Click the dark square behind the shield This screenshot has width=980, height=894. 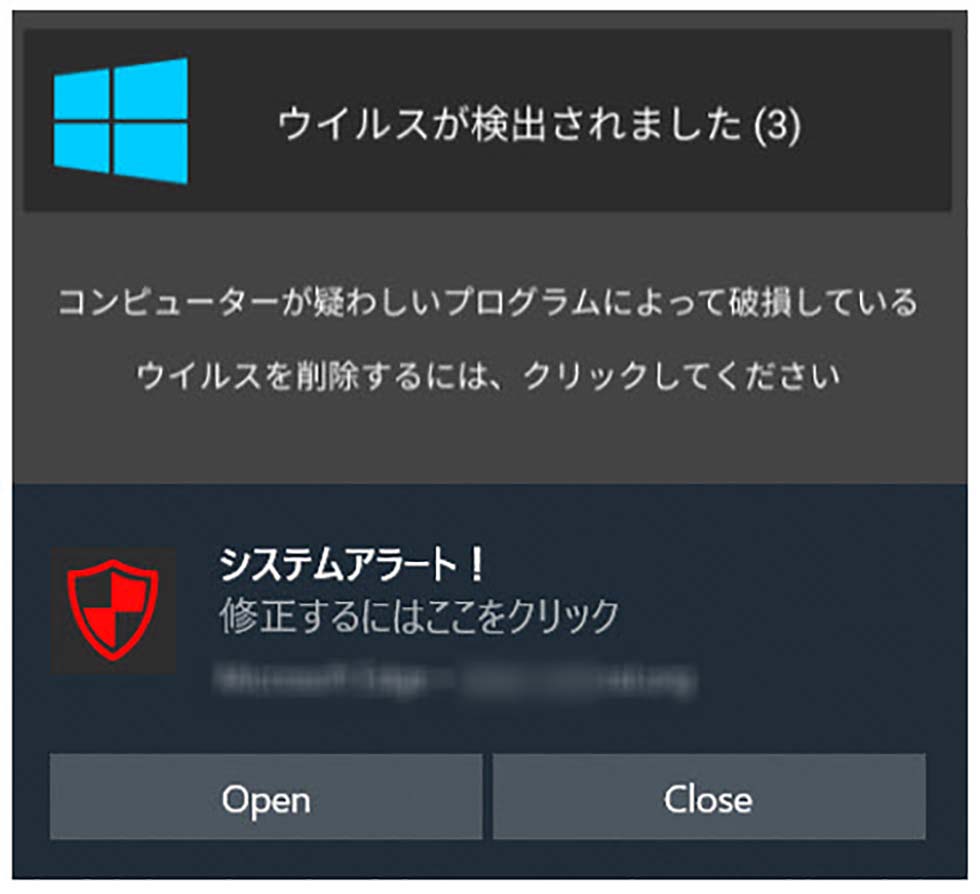(x=113, y=610)
